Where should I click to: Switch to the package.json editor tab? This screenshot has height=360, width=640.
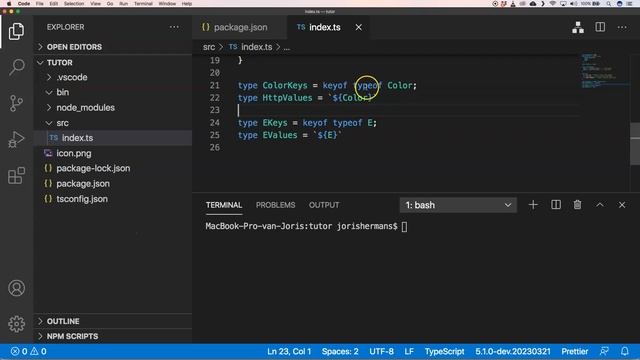(239, 27)
